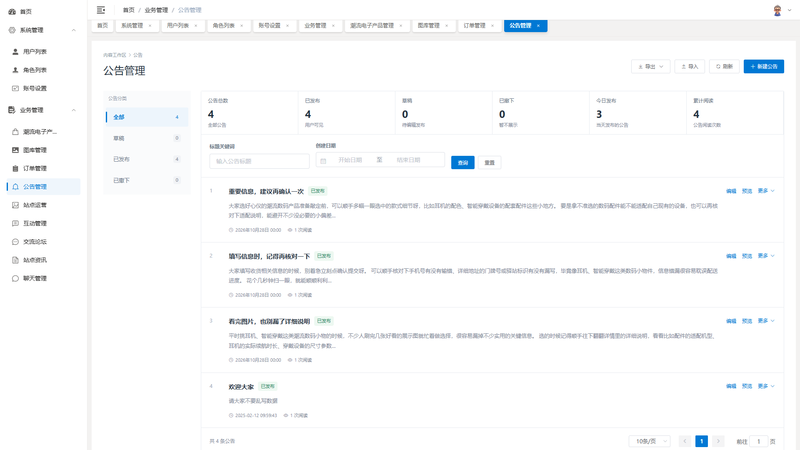The width and height of the screenshot is (800, 450).
Task: Select 已发布 announcement category
Action: (146, 159)
